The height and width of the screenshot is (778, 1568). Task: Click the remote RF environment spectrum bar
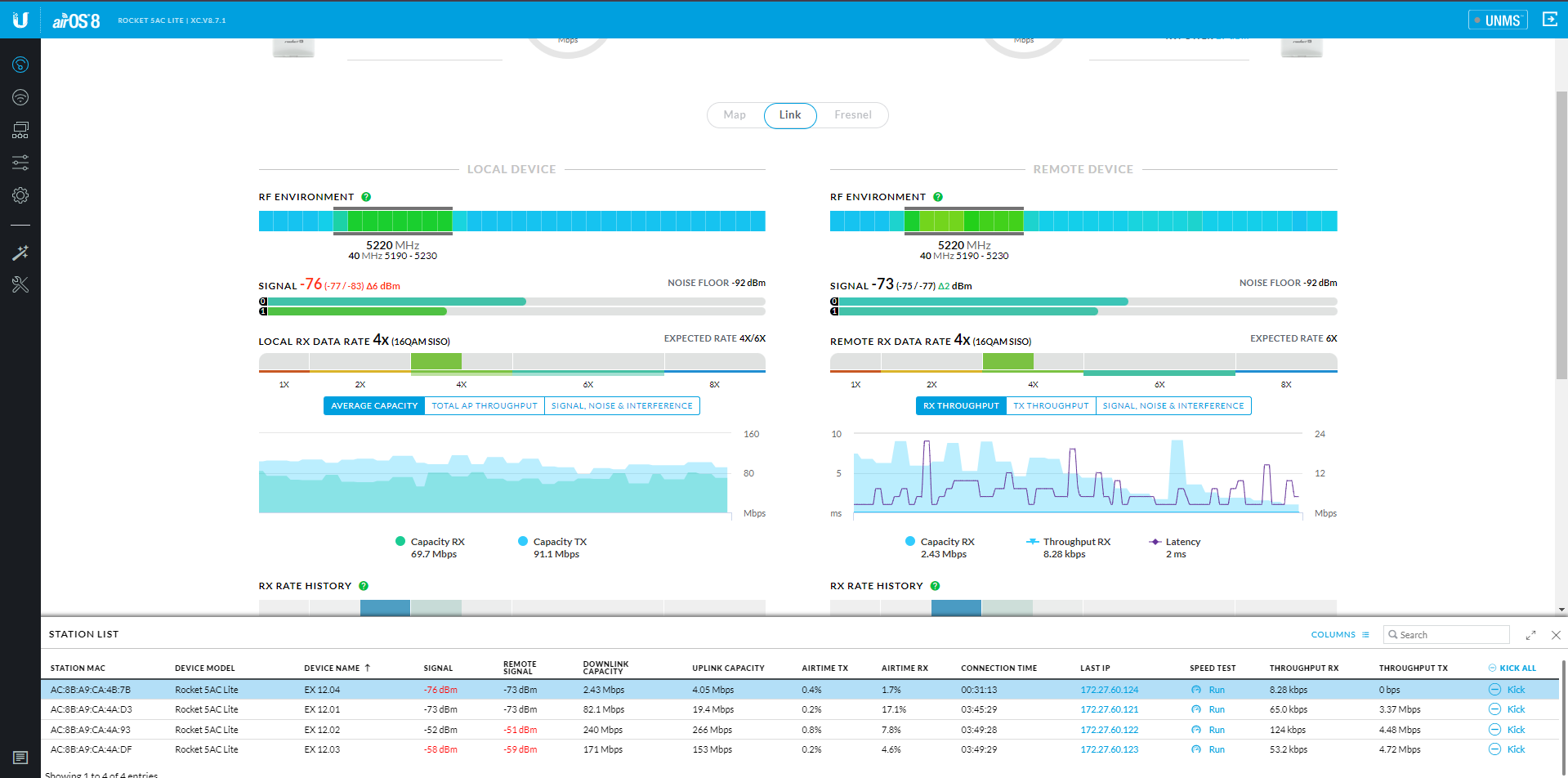click(1083, 221)
